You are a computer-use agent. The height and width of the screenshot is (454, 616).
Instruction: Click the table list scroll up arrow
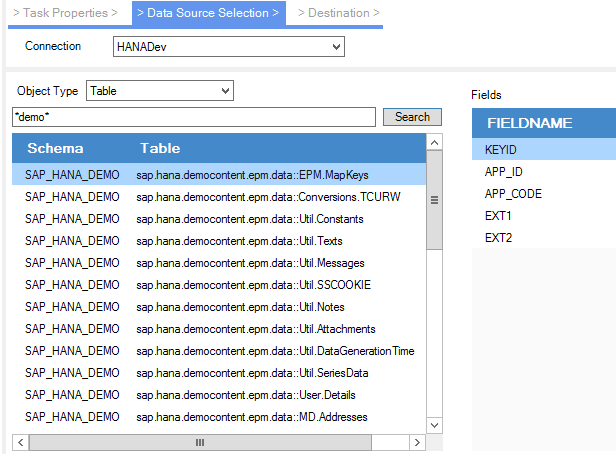coord(434,142)
